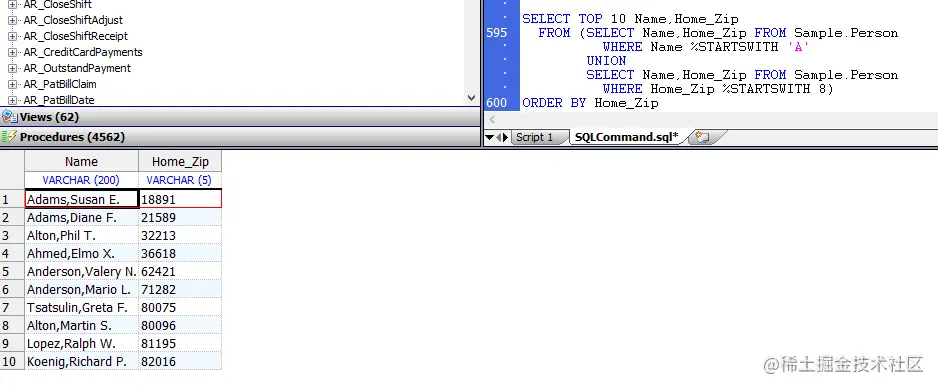Select the cell Alton,Phil T.
Image resolution: width=938 pixels, height=389 pixels.
point(82,235)
